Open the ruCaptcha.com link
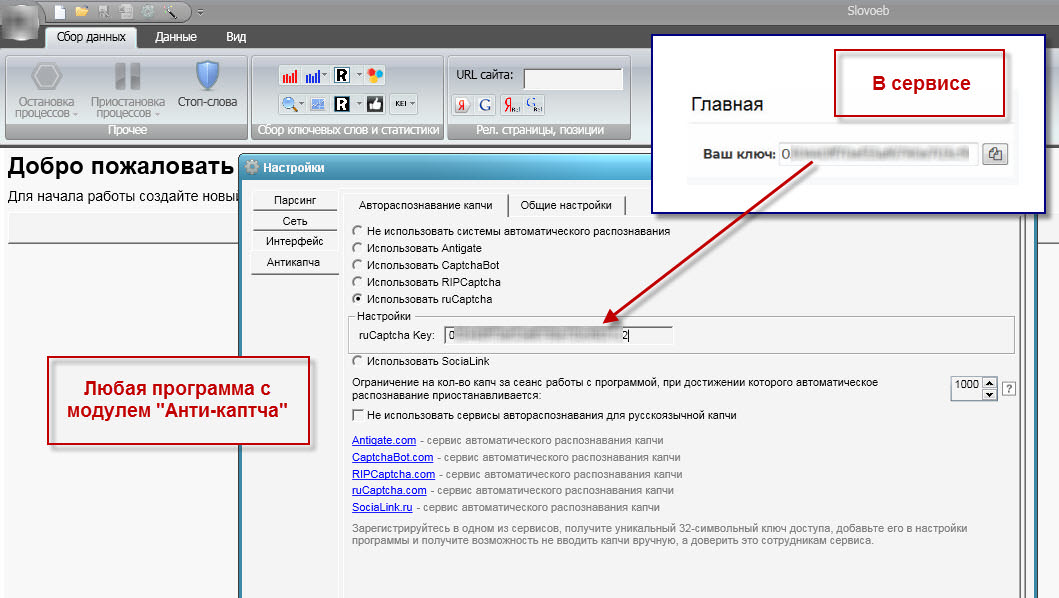Image resolution: width=1059 pixels, height=598 pixels. pos(389,490)
